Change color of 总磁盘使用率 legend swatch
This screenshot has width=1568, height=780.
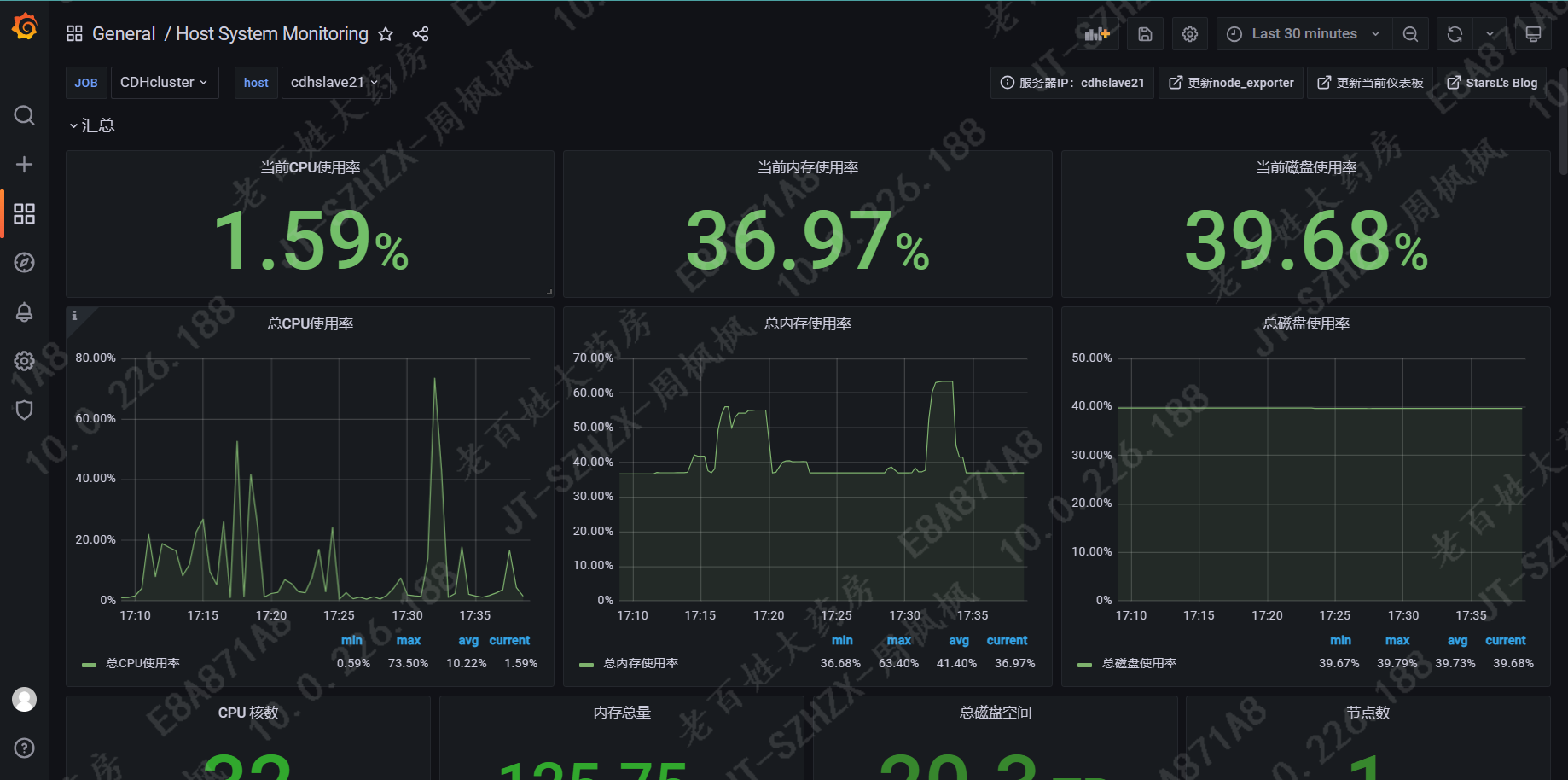tap(1084, 664)
